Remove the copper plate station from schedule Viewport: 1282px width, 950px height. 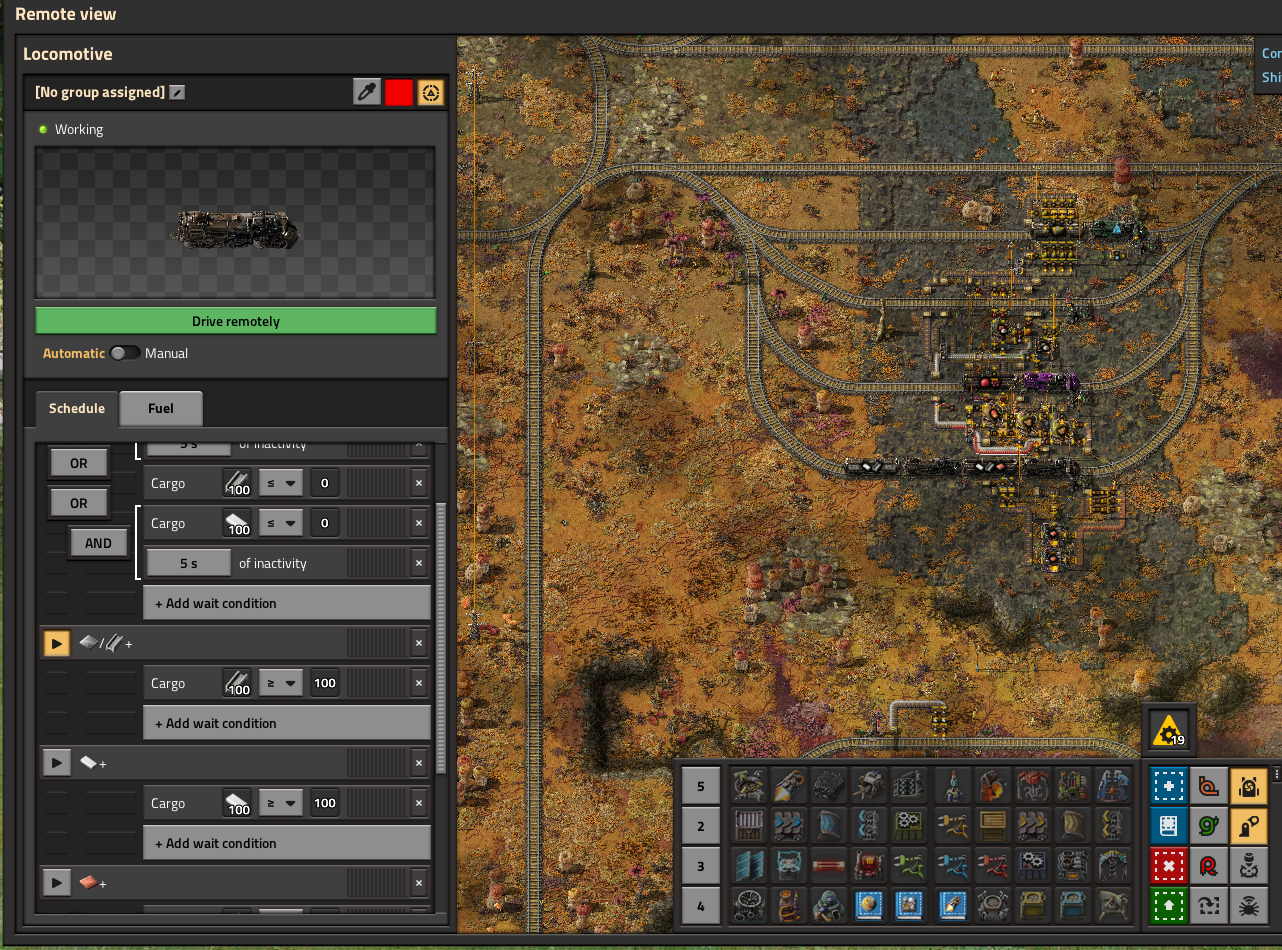pyautogui.click(x=419, y=883)
